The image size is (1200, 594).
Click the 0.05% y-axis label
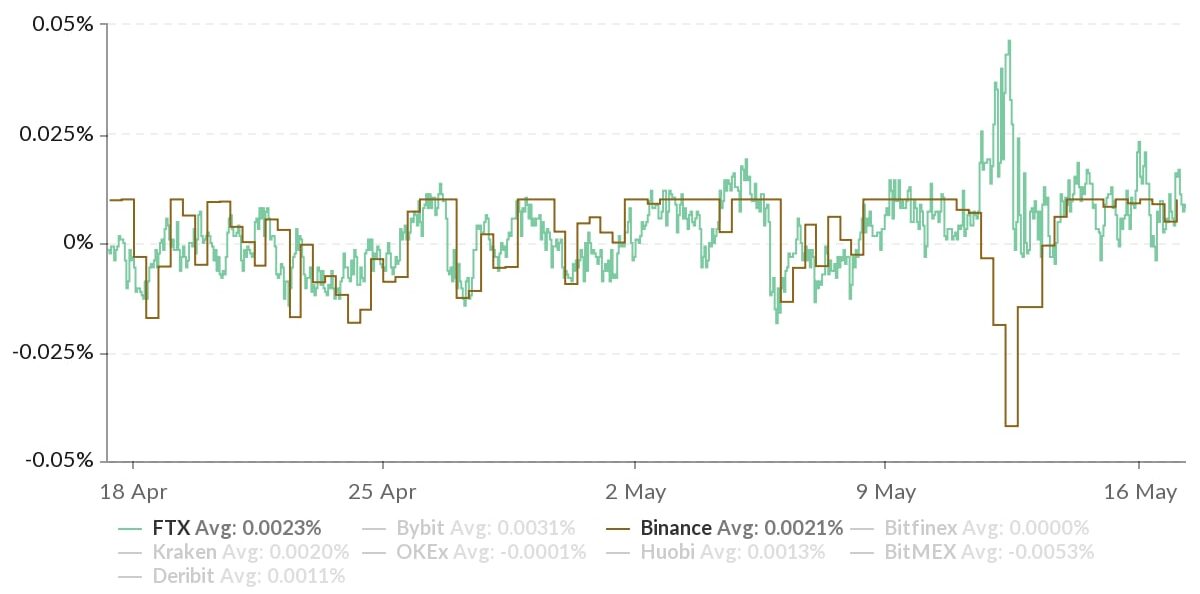click(x=63, y=25)
